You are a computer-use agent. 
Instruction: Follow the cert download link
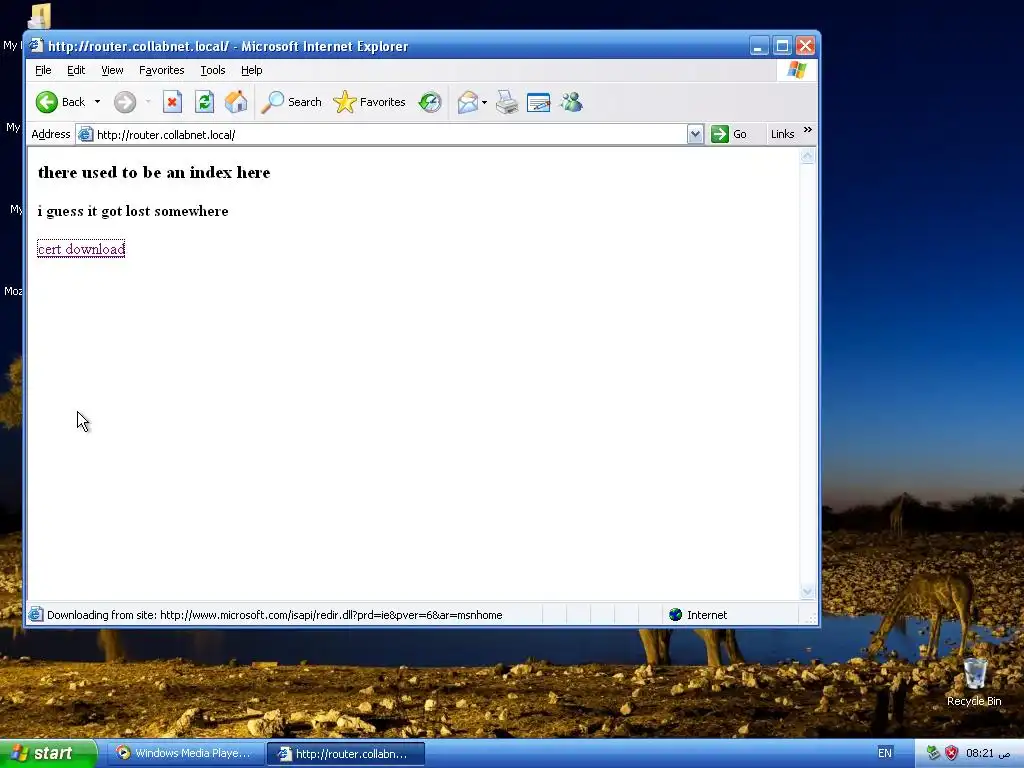(81, 249)
